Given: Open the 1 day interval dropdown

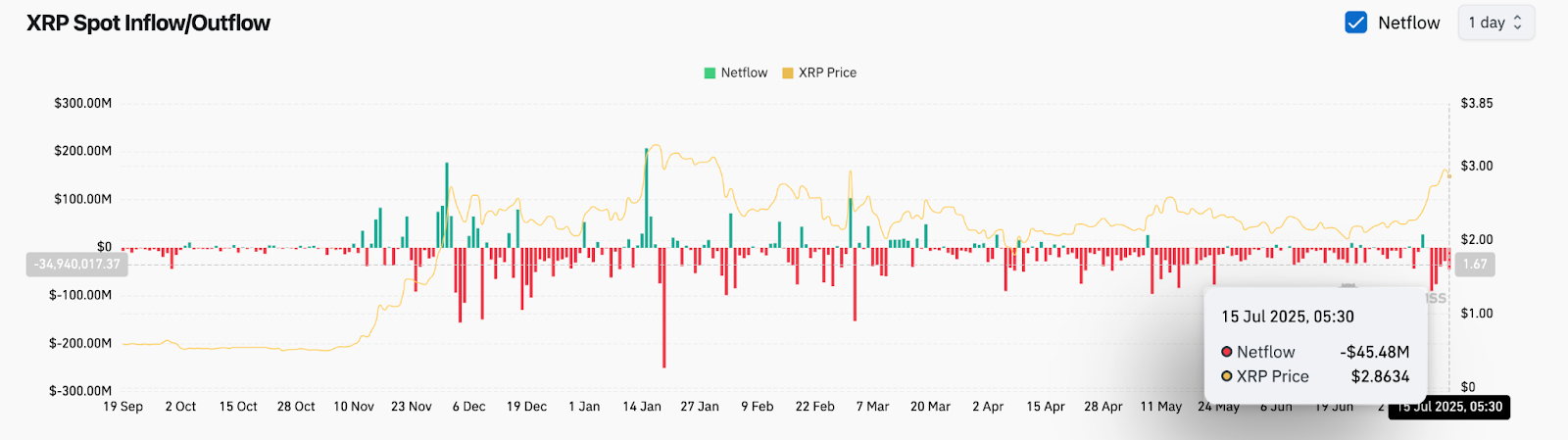Looking at the screenshot, I should pos(1495,23).
